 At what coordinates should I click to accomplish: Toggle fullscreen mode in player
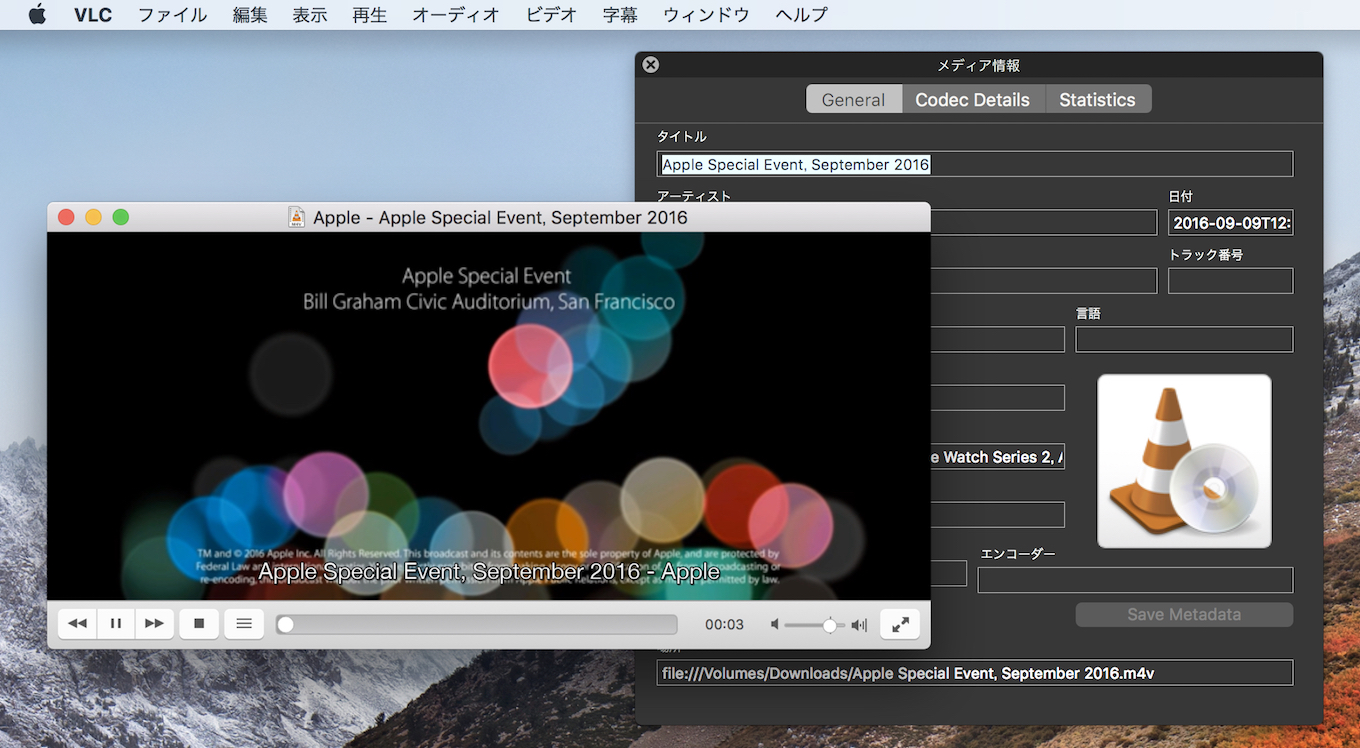pos(900,624)
